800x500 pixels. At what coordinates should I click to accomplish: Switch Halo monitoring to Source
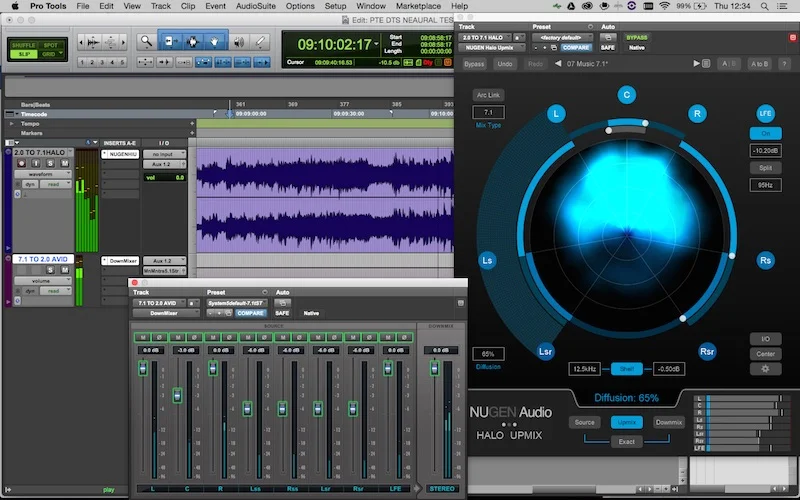tap(584, 422)
